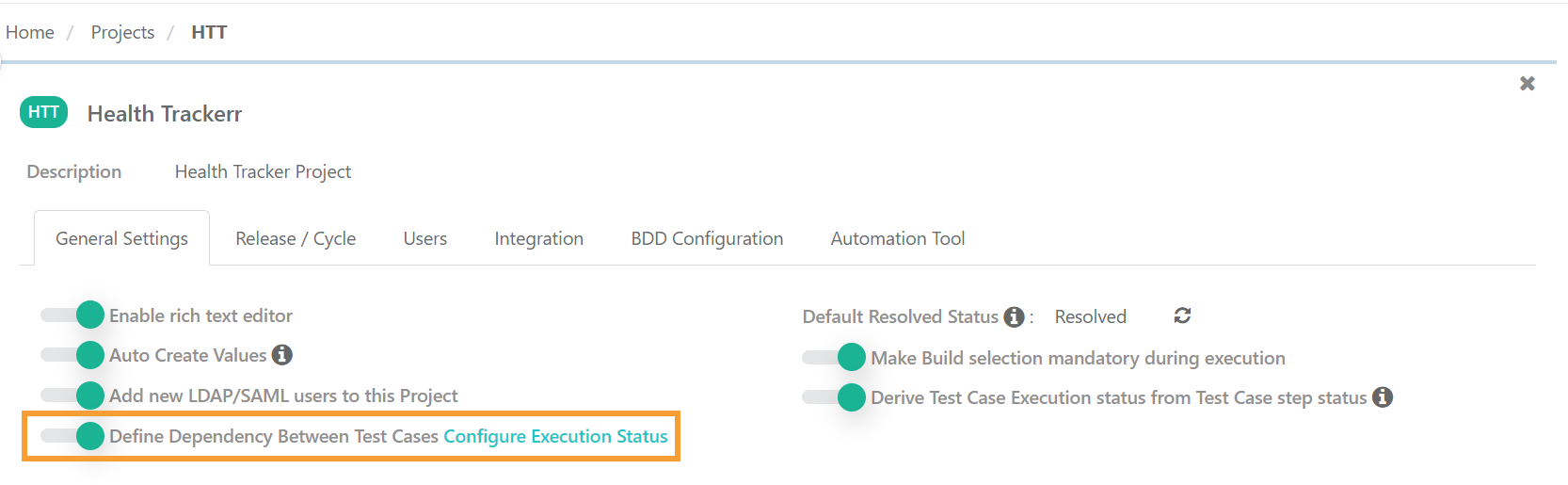Click info icon after Test Case step status
Image resolution: width=1568 pixels, height=485 pixels.
(x=1383, y=397)
